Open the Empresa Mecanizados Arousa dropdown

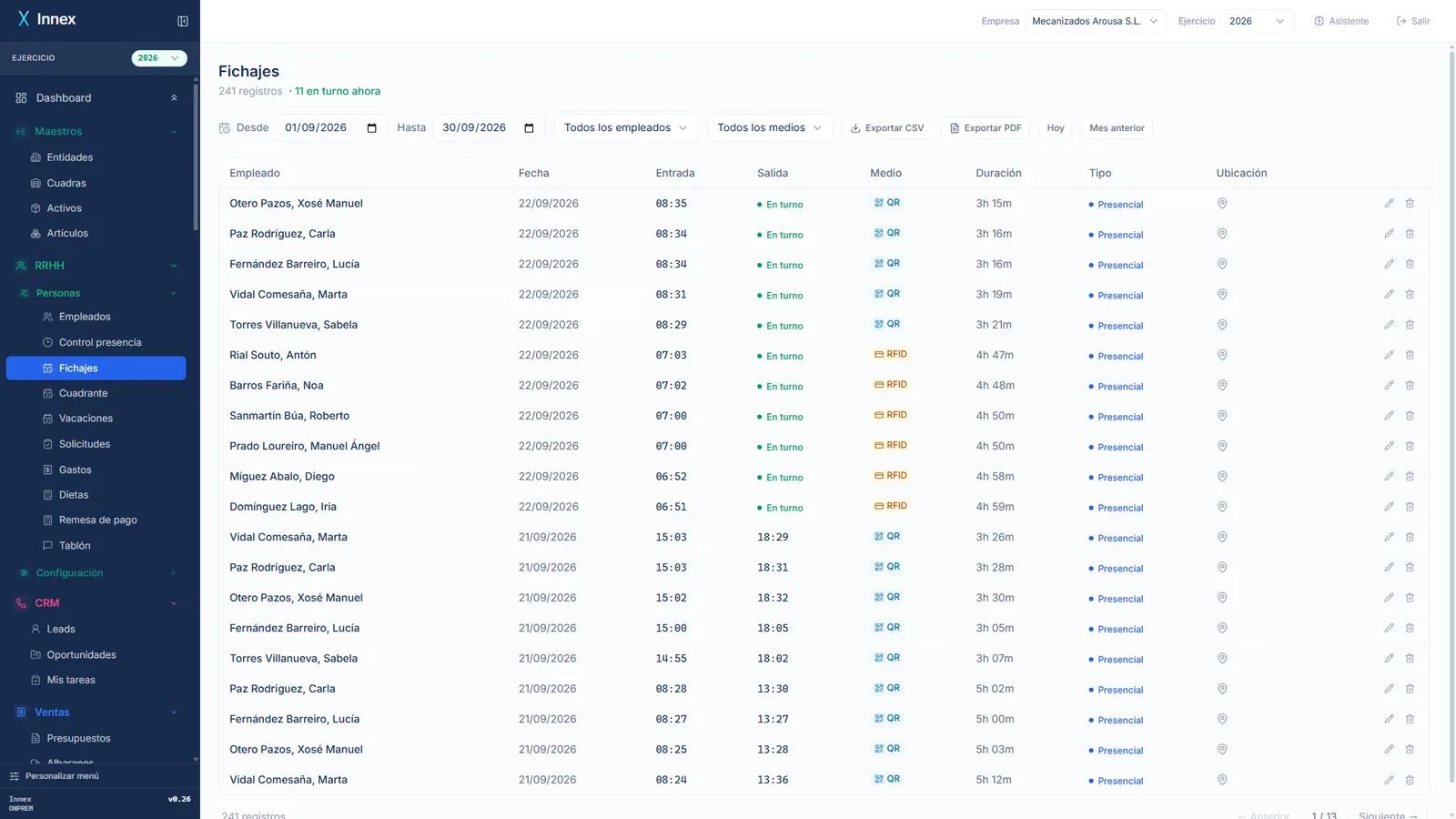[x=1095, y=21]
